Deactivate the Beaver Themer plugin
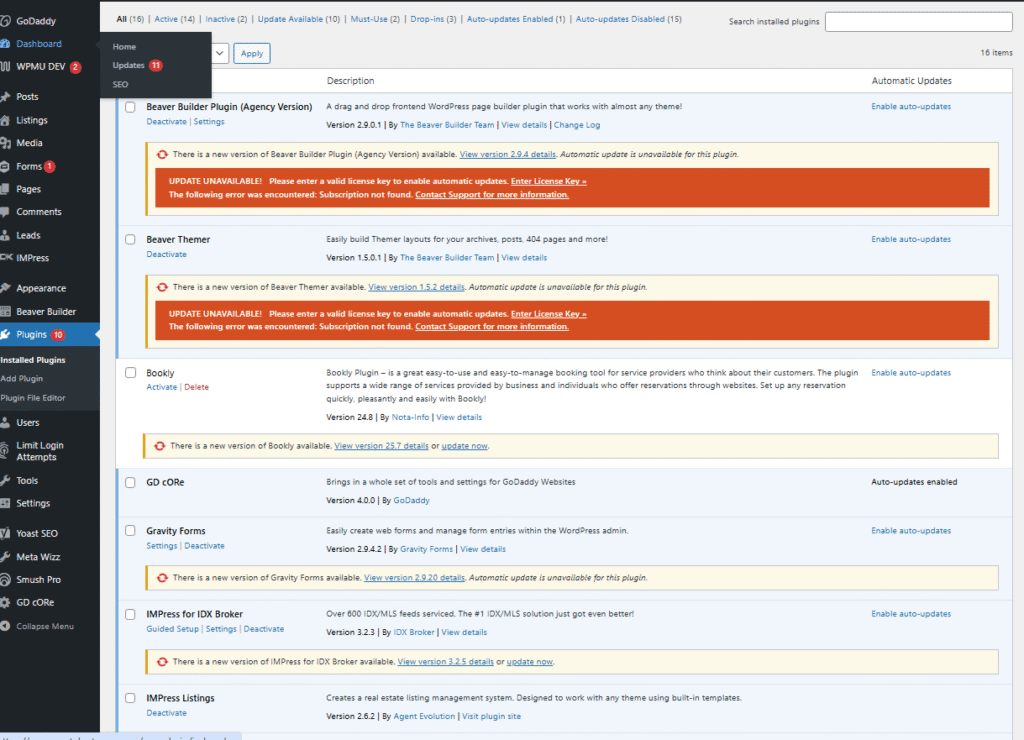The width and height of the screenshot is (1024, 740). [x=167, y=255]
